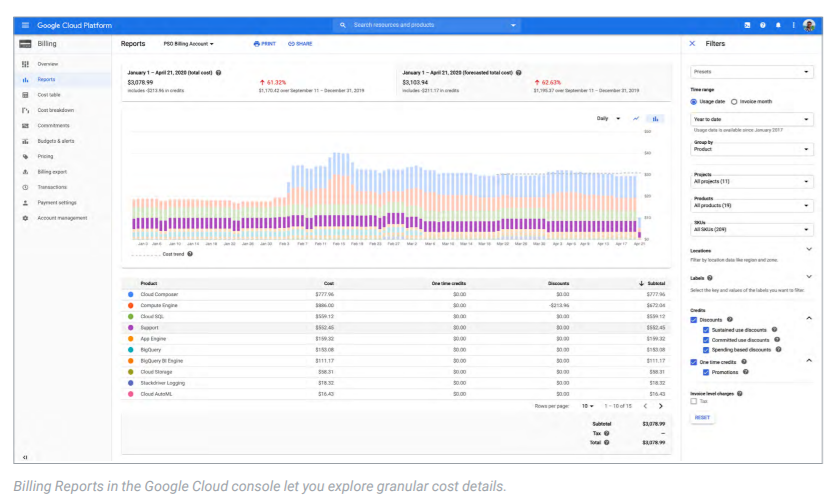835x496 pixels.
Task: Click the RESET filters button
Action: 702,418
